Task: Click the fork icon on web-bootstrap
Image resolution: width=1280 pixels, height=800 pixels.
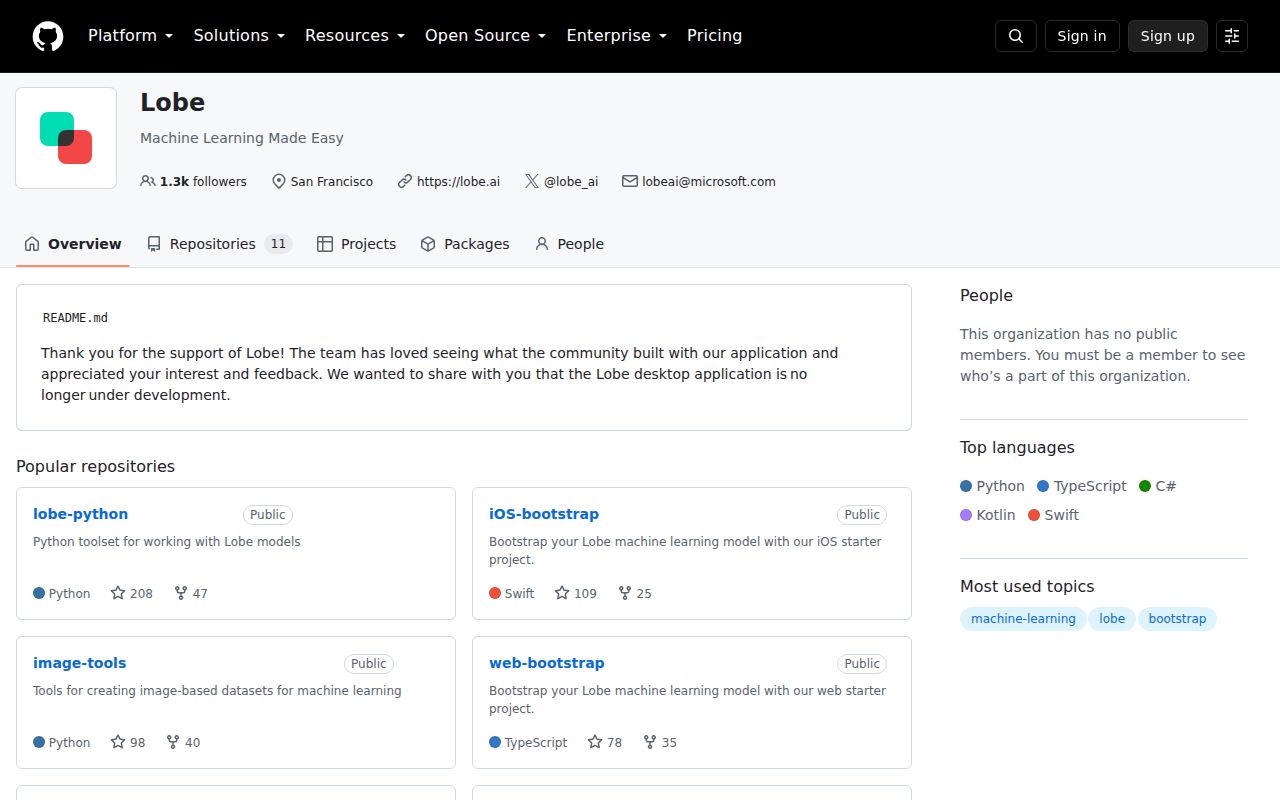Action: (x=650, y=742)
